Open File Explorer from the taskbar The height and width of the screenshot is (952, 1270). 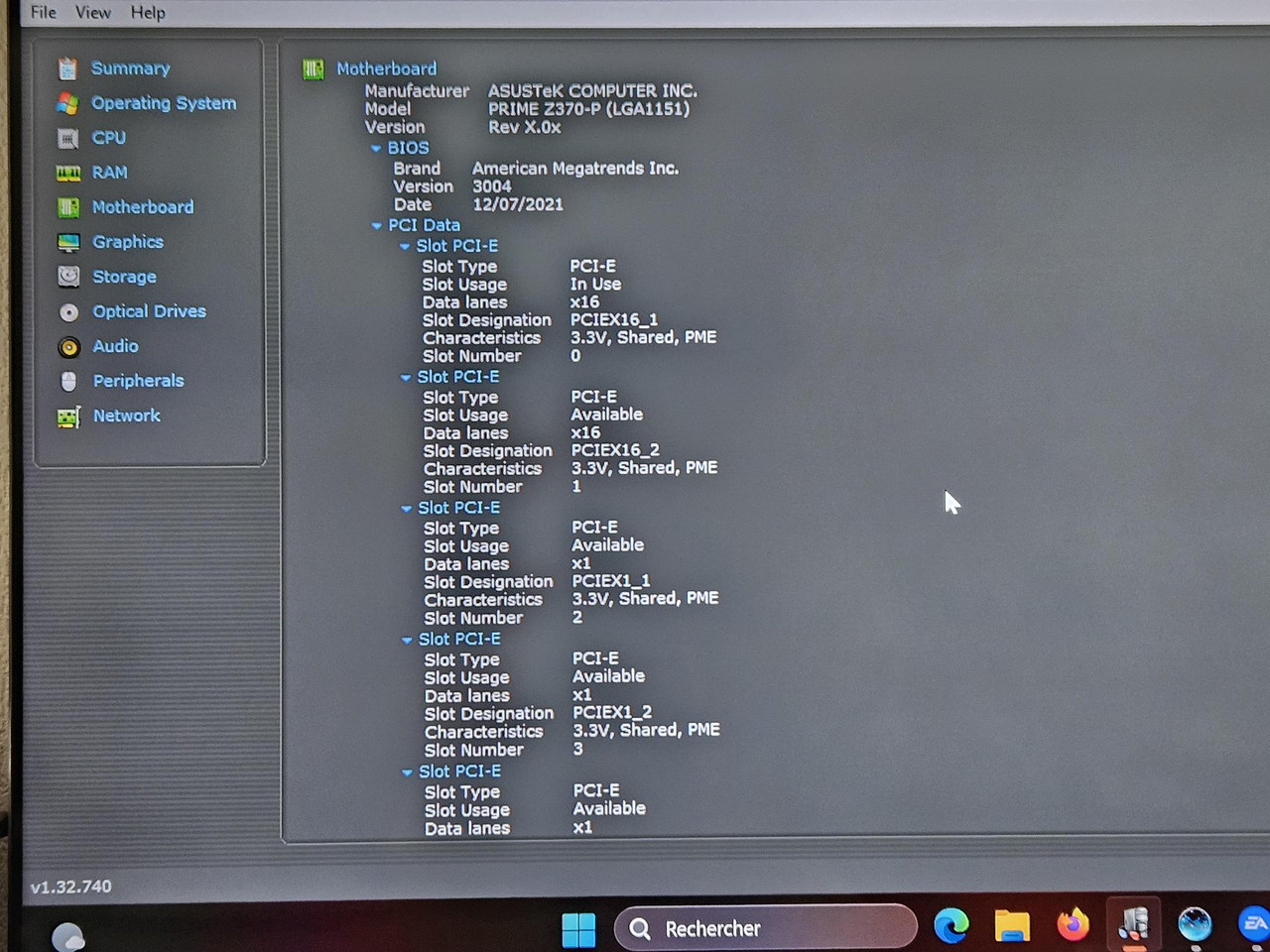pos(1012,925)
